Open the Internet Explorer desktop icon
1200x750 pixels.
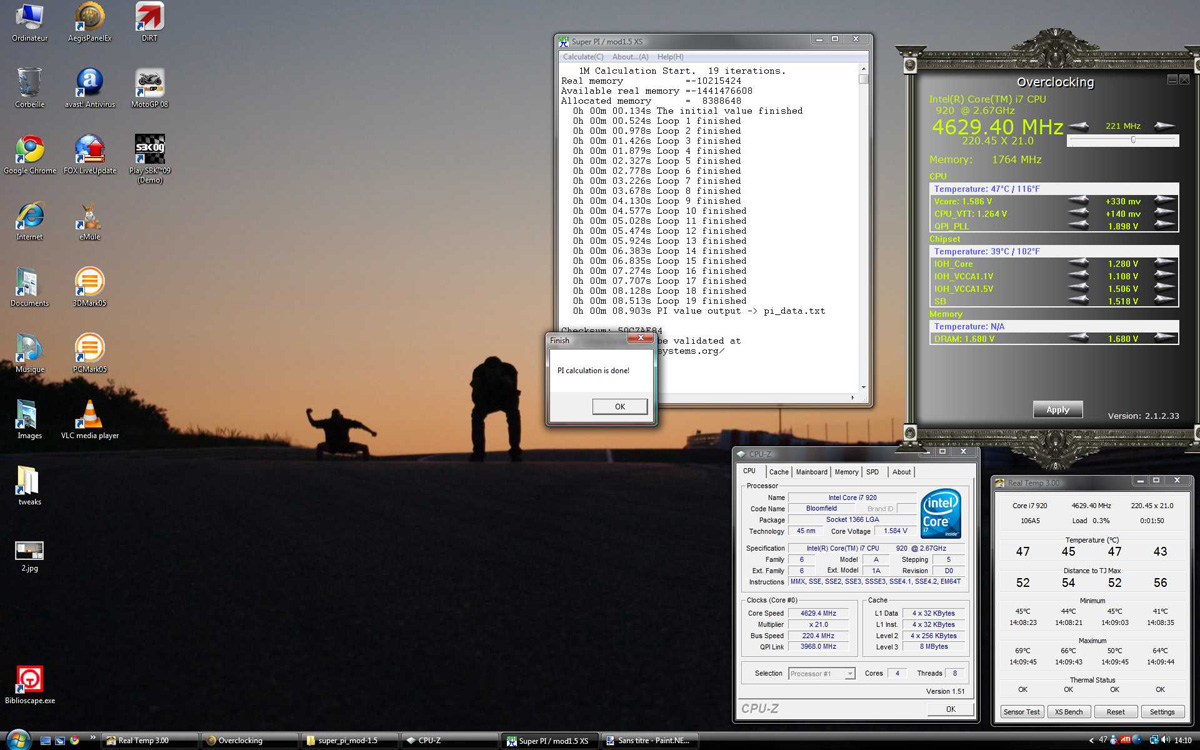tap(30, 221)
